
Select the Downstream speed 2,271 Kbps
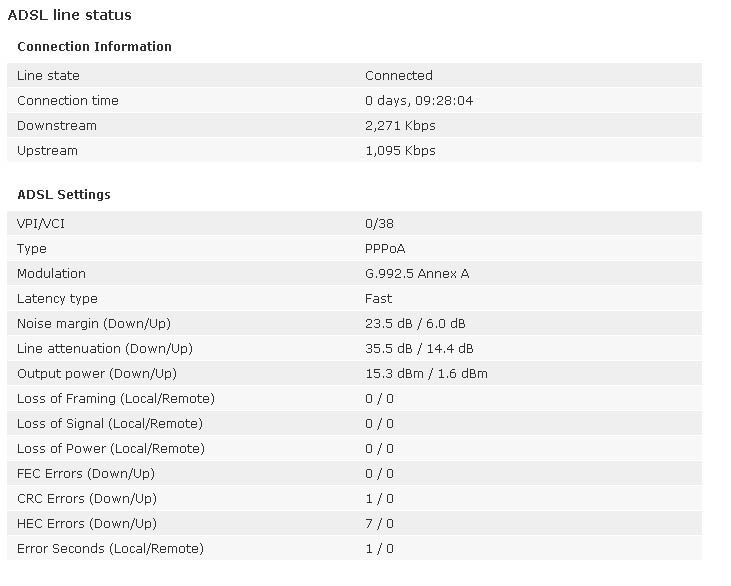tap(400, 126)
